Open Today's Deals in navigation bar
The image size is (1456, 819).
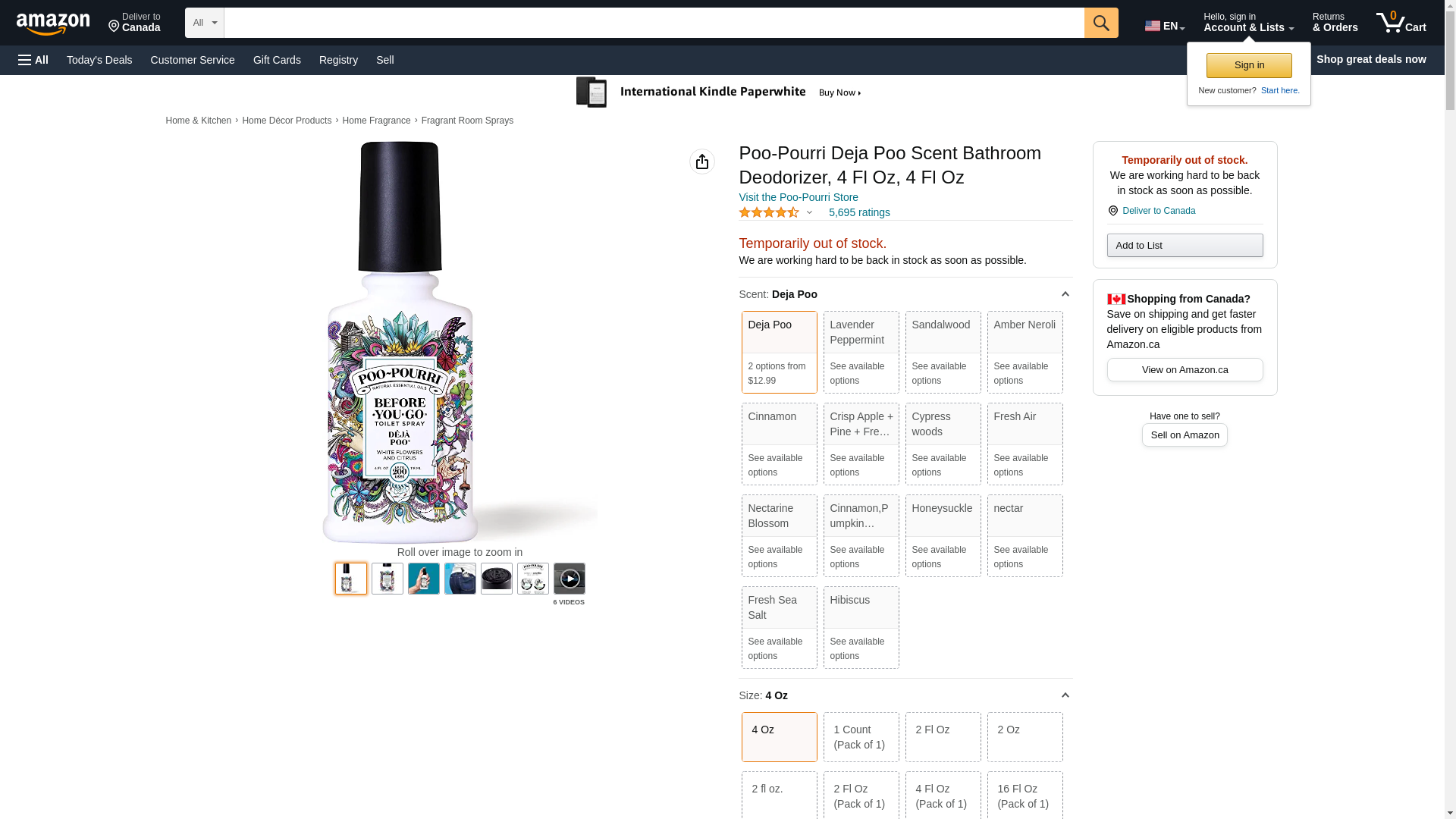coord(99,60)
